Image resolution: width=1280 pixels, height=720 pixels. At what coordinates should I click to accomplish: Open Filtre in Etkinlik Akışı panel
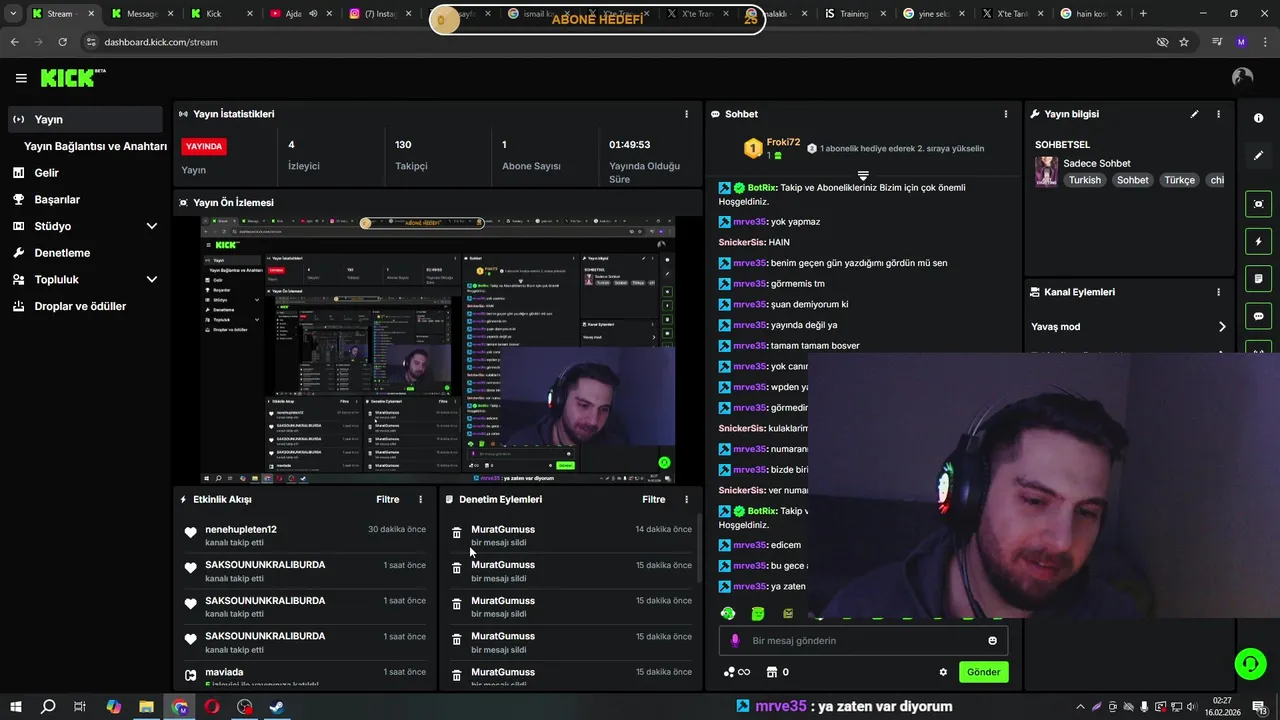[388, 499]
